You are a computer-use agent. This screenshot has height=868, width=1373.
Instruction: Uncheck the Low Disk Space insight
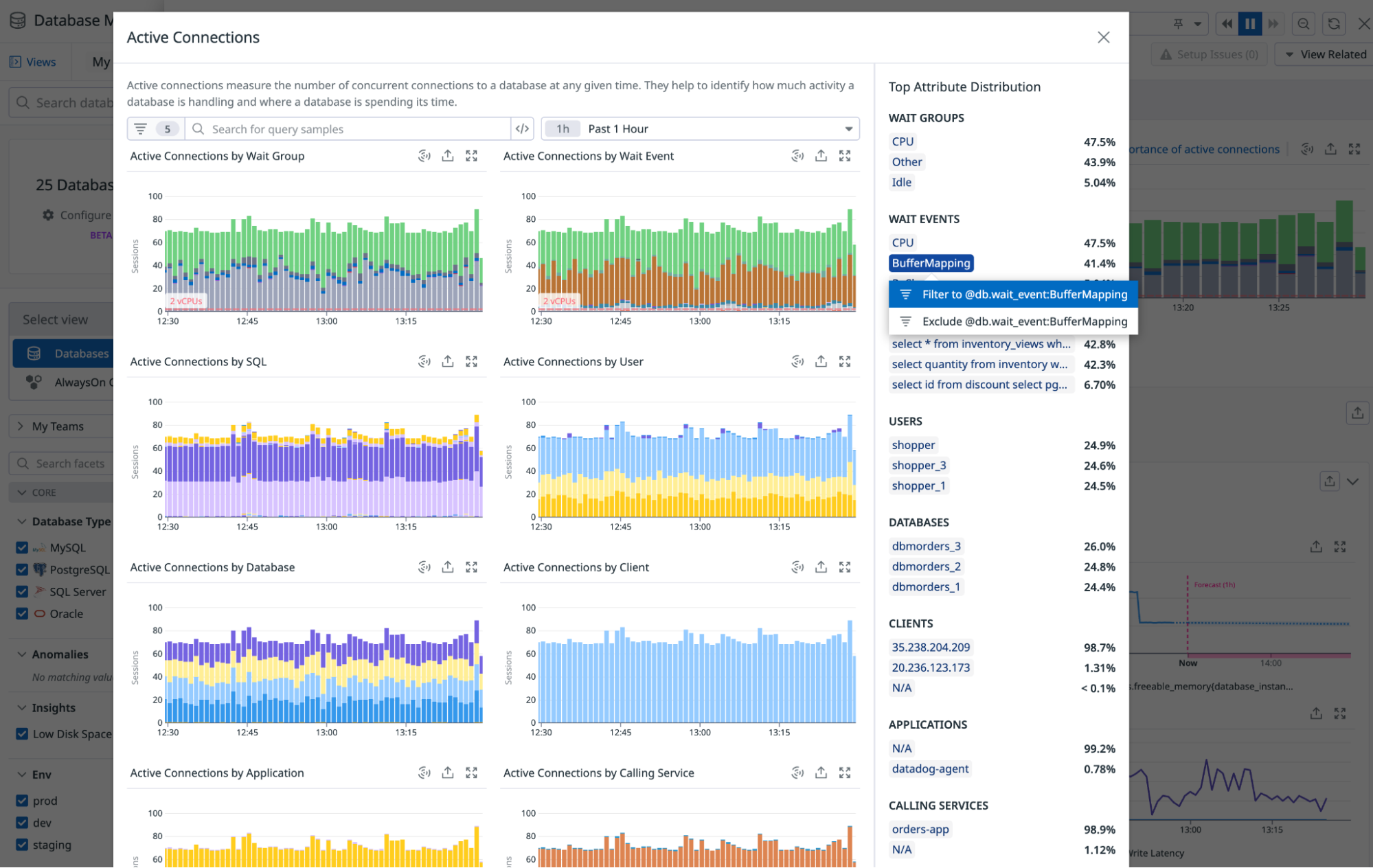pos(22,733)
